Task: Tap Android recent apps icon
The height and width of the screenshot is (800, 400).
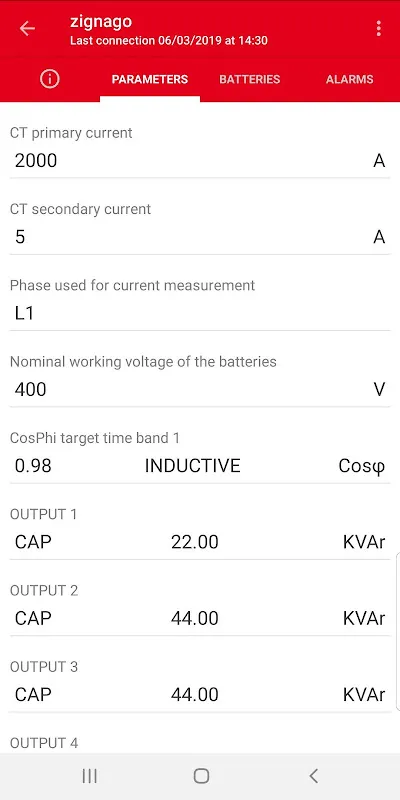Action: coord(90,776)
